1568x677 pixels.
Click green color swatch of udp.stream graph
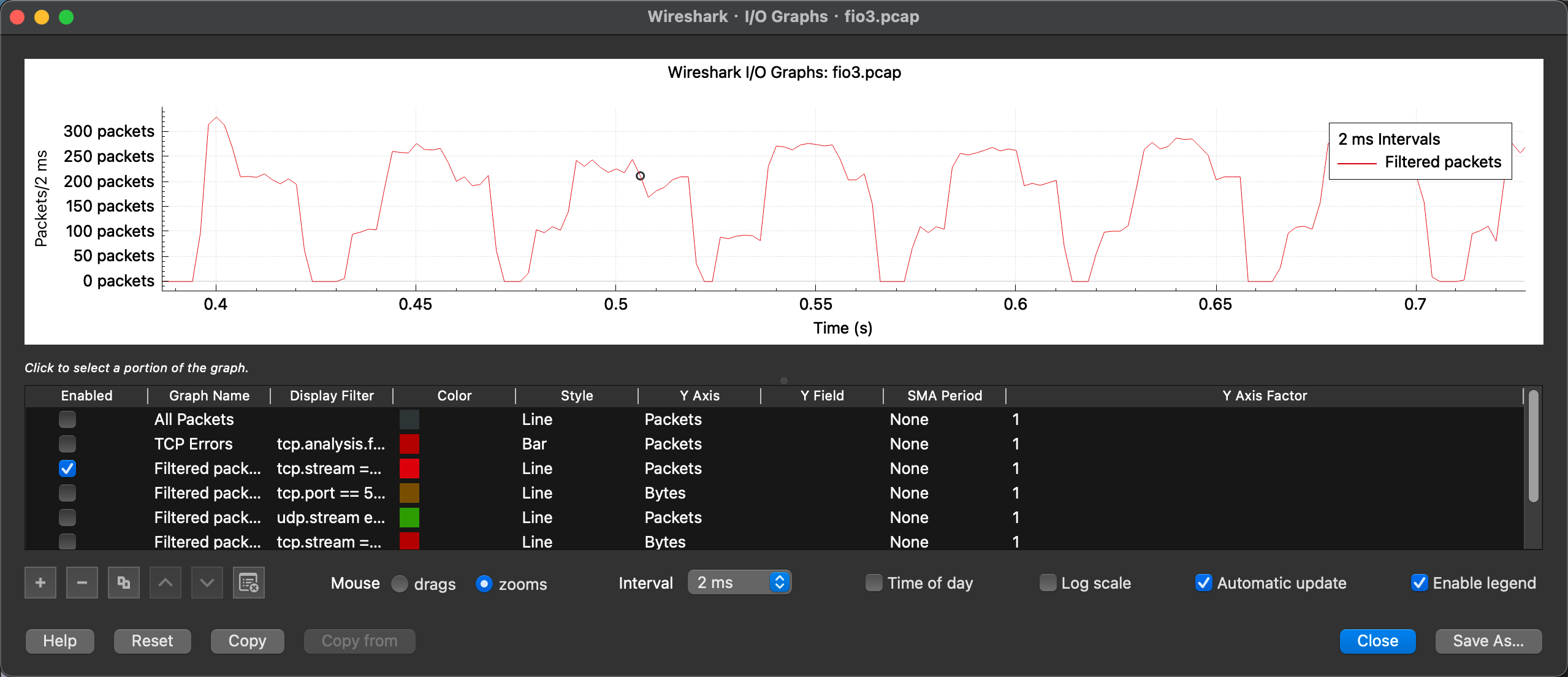pyautogui.click(x=409, y=518)
